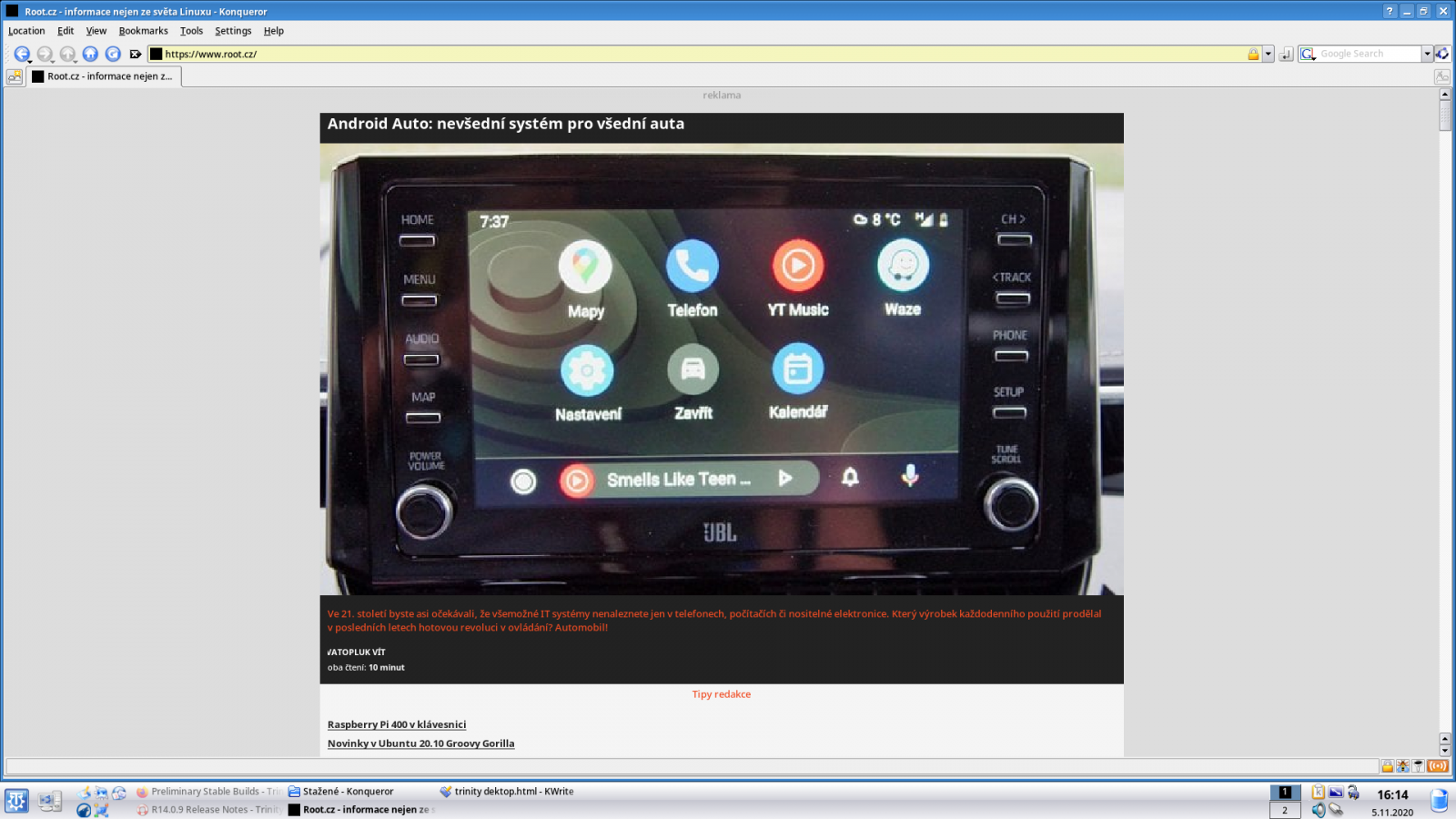Click the Go button beside the address bar
Screen dimensions: 1456x819
1286,55
